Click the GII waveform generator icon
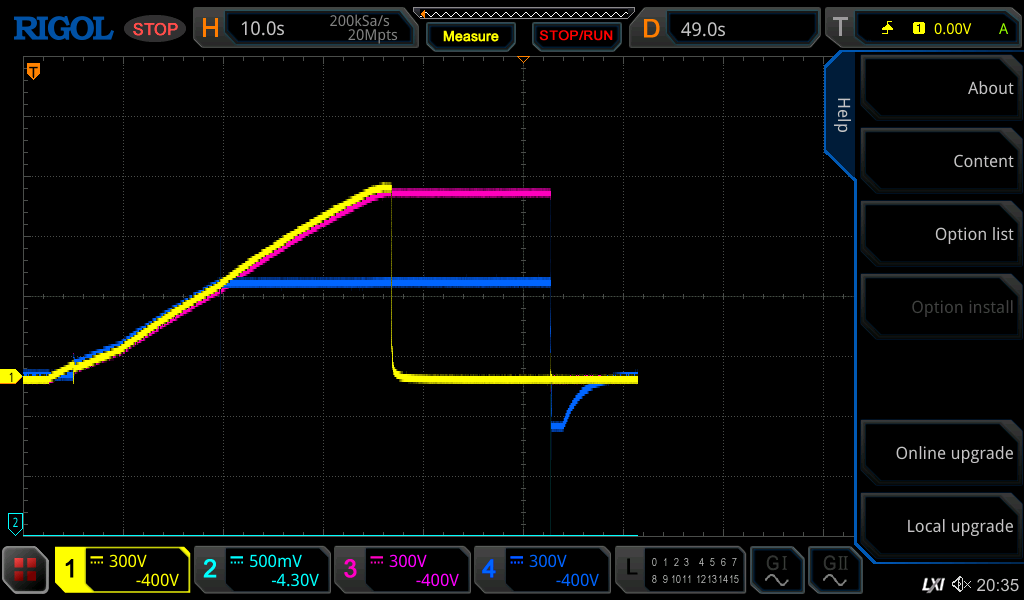1024x600 pixels. 833,570
